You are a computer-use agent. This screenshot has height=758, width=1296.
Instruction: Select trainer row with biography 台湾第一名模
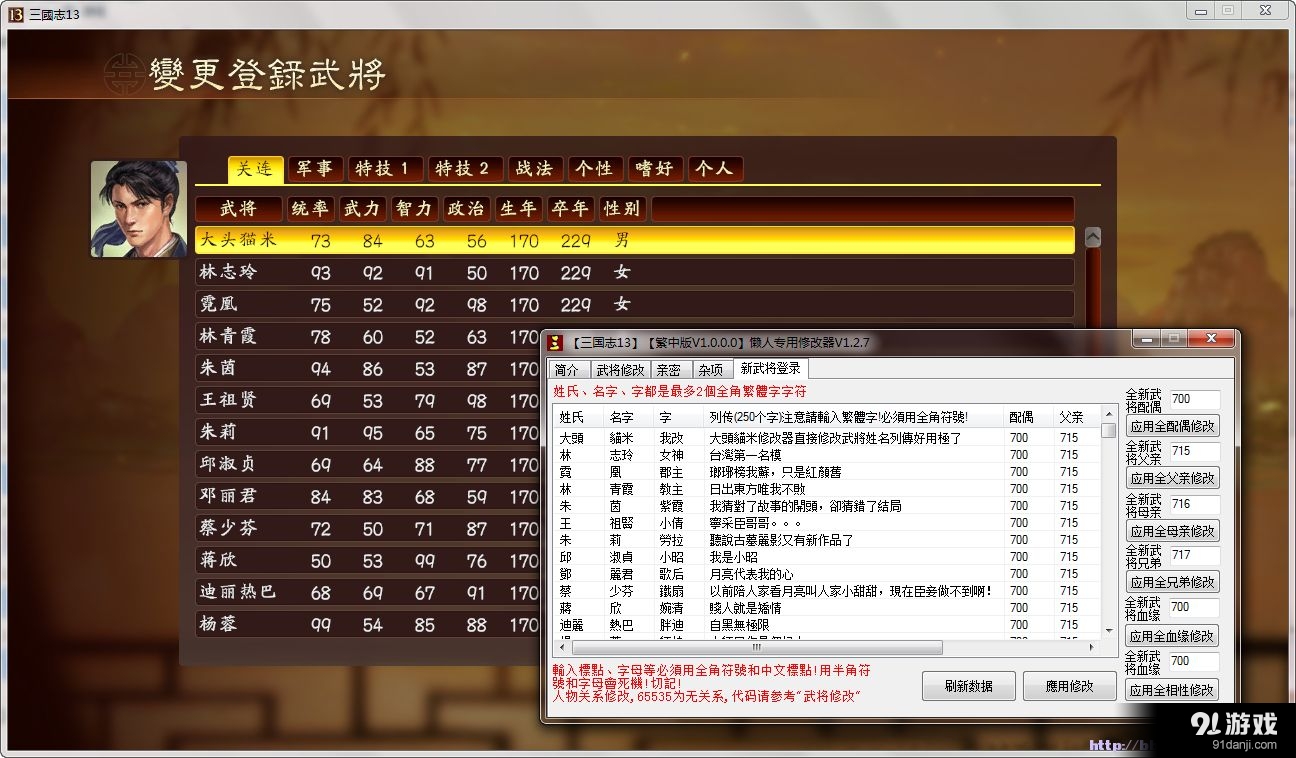pos(827,455)
